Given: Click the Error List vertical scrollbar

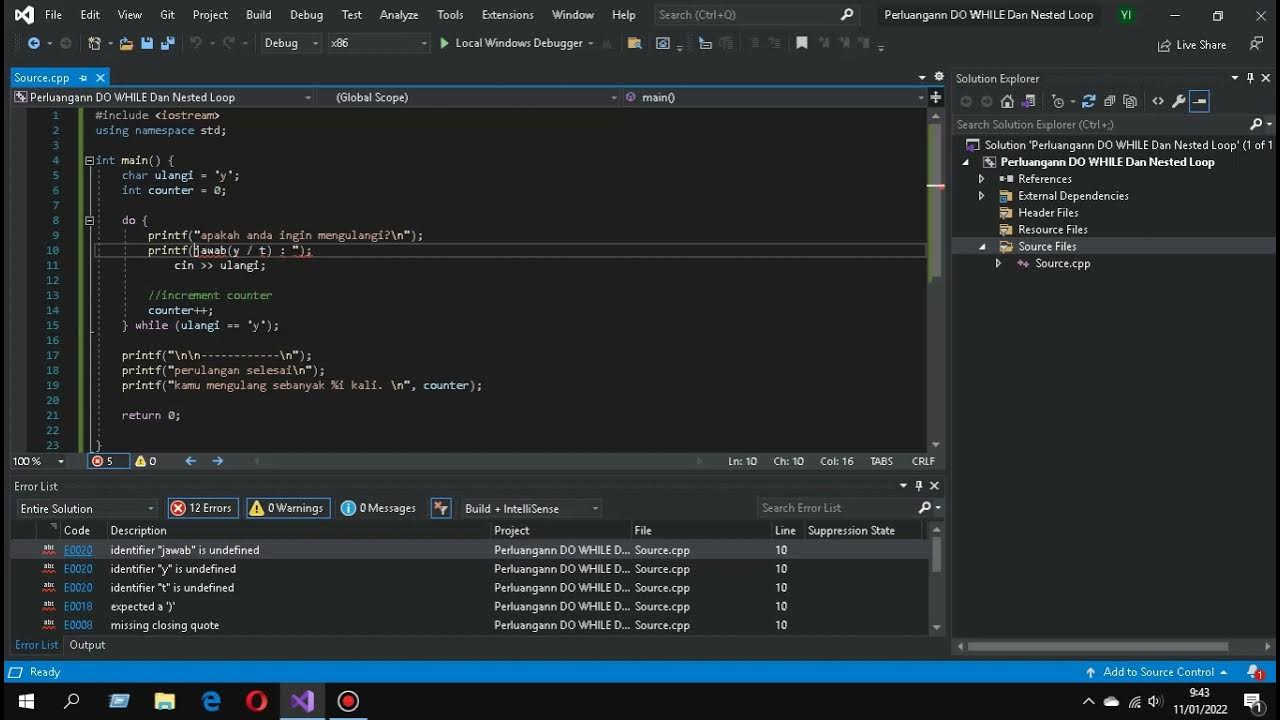Looking at the screenshot, I should (x=936, y=580).
